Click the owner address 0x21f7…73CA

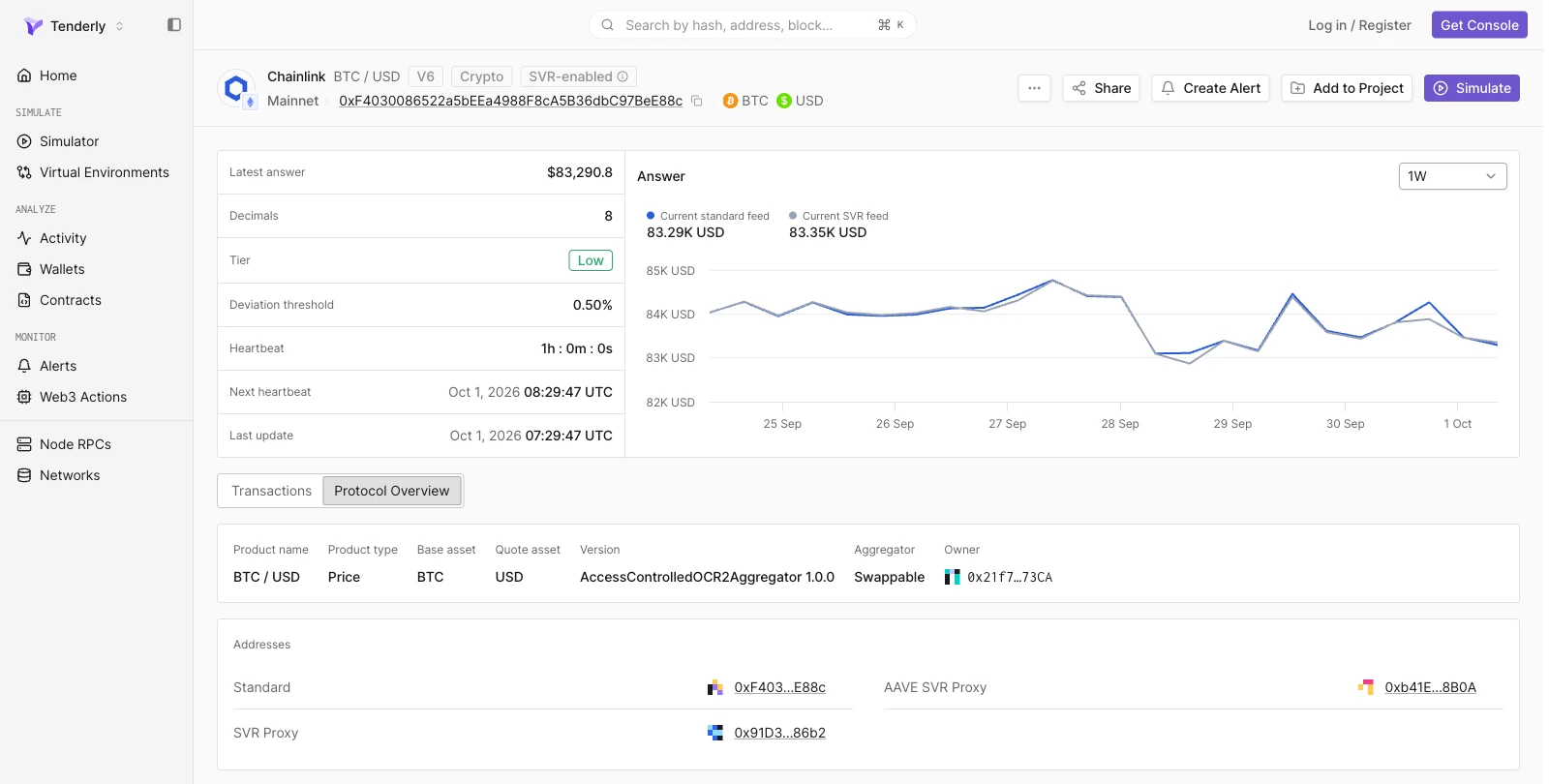pyautogui.click(x=1010, y=577)
